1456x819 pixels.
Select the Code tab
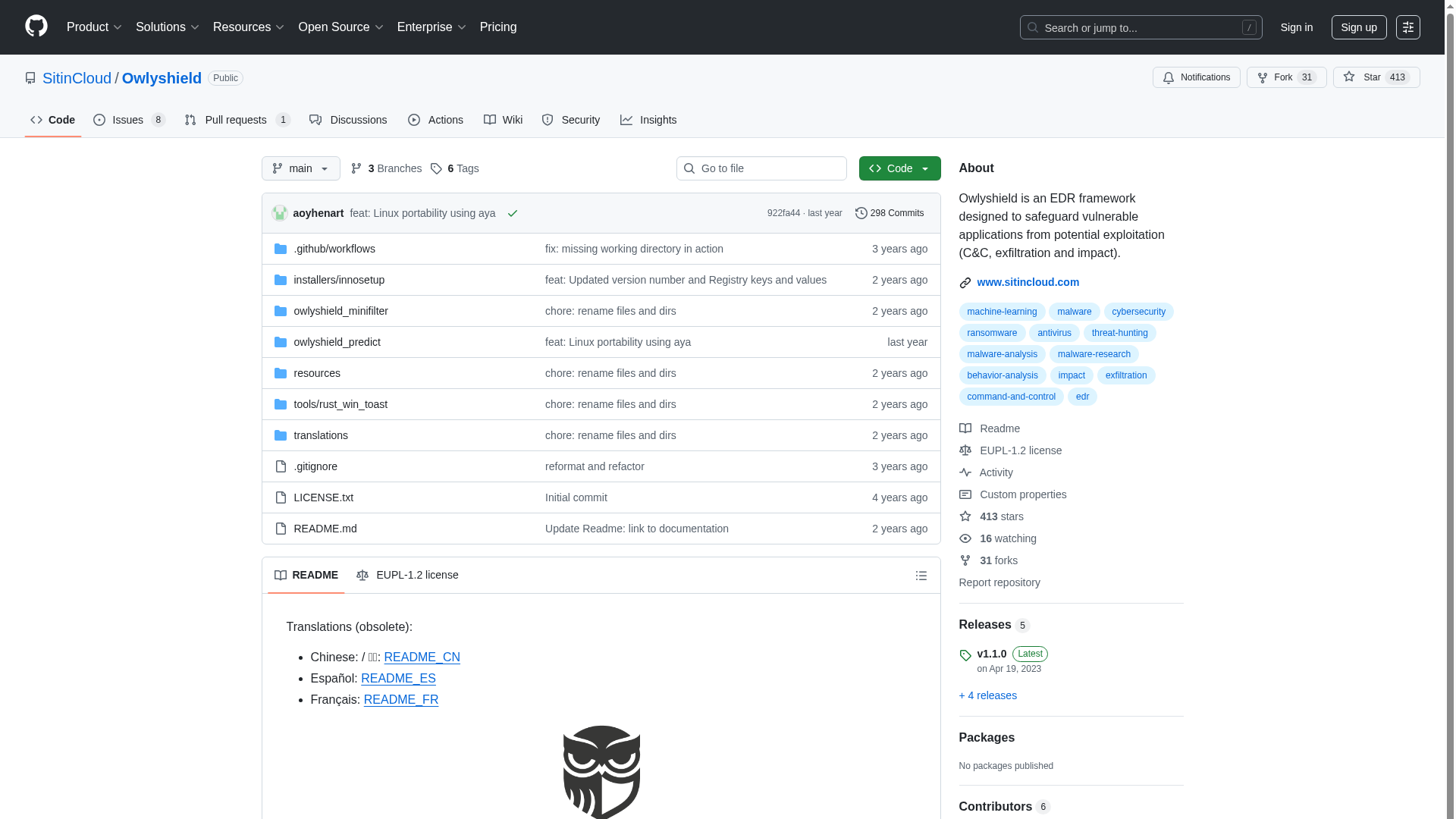pyautogui.click(x=52, y=120)
